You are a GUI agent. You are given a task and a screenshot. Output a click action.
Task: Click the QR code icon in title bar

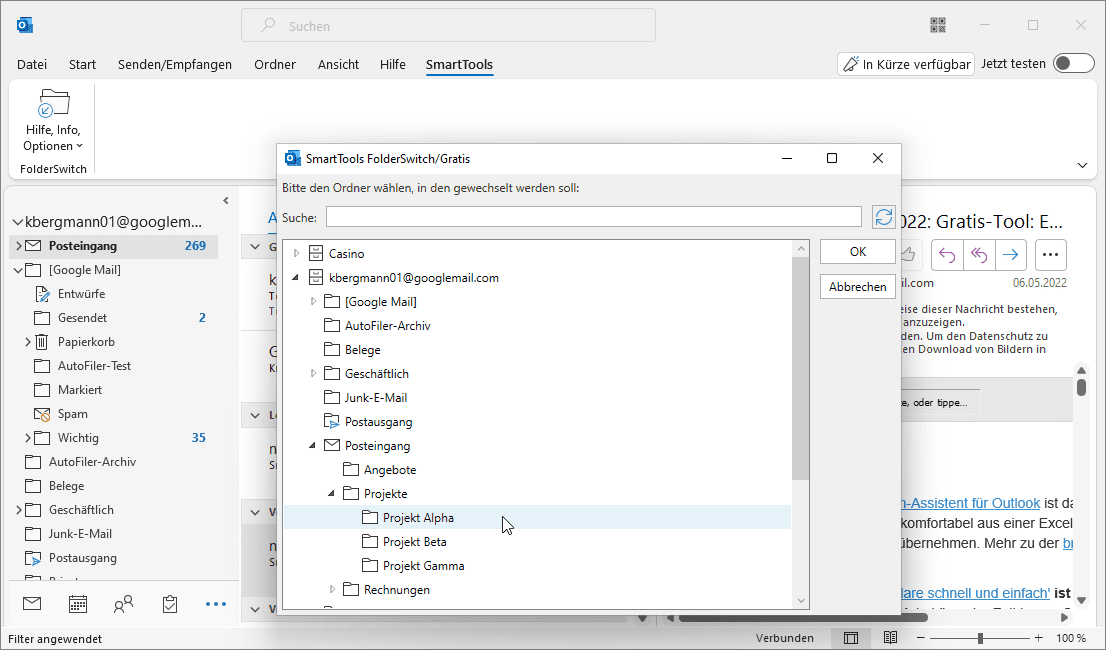[938, 25]
